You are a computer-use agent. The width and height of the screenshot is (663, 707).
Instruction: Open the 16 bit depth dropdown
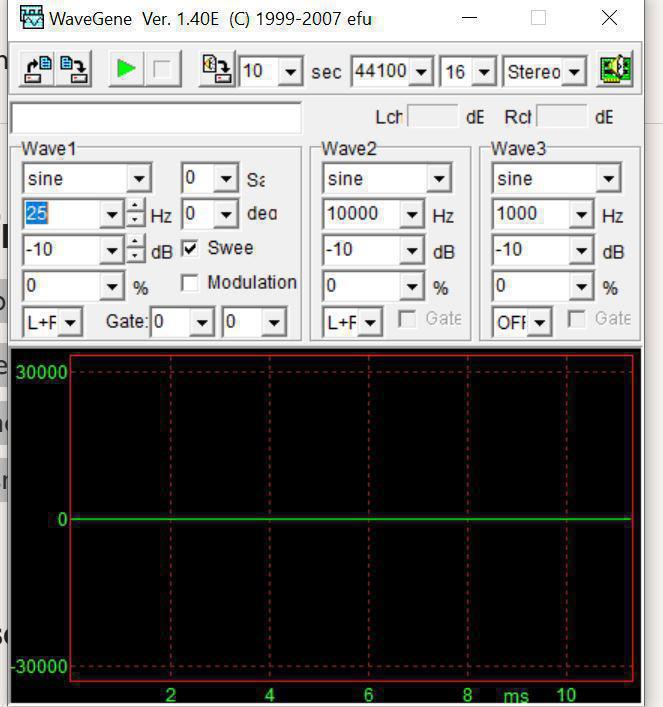pos(484,71)
